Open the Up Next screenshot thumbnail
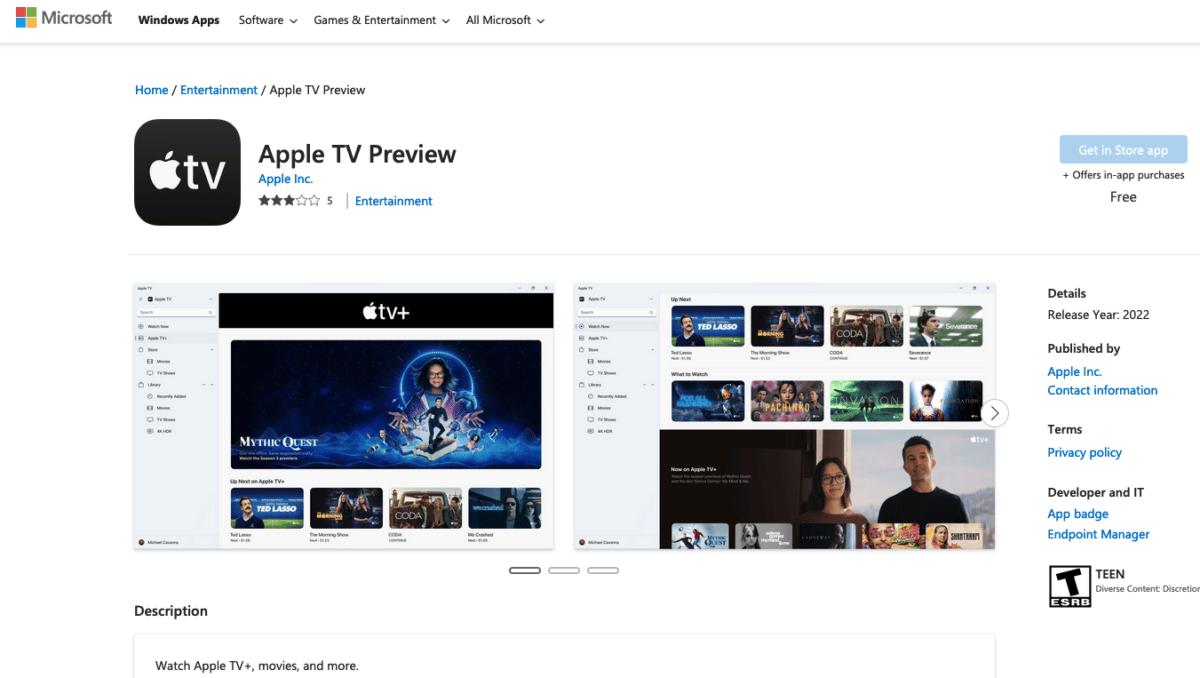Viewport: 1200px width, 678px height. coord(785,415)
